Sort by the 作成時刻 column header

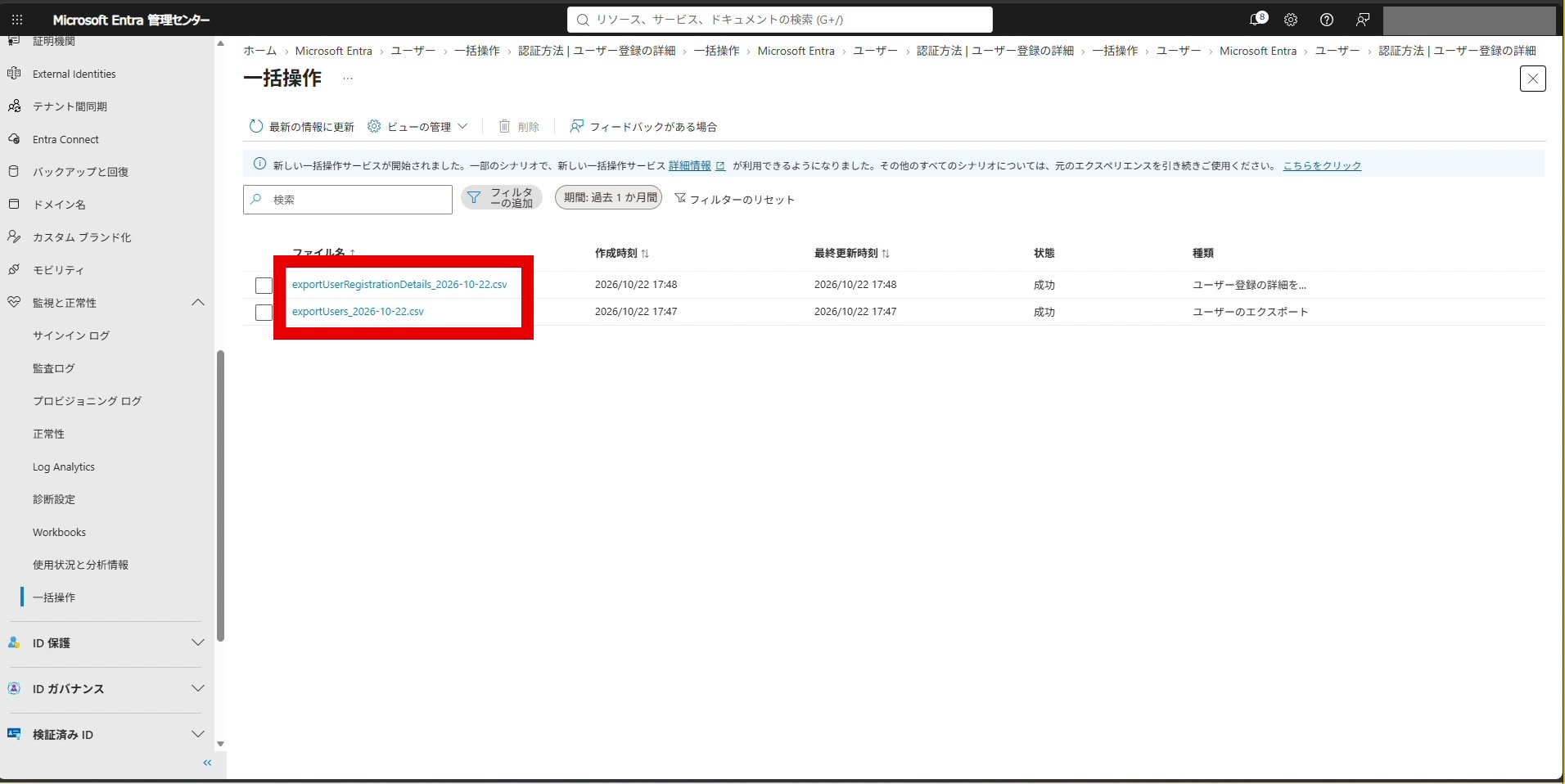click(x=622, y=253)
